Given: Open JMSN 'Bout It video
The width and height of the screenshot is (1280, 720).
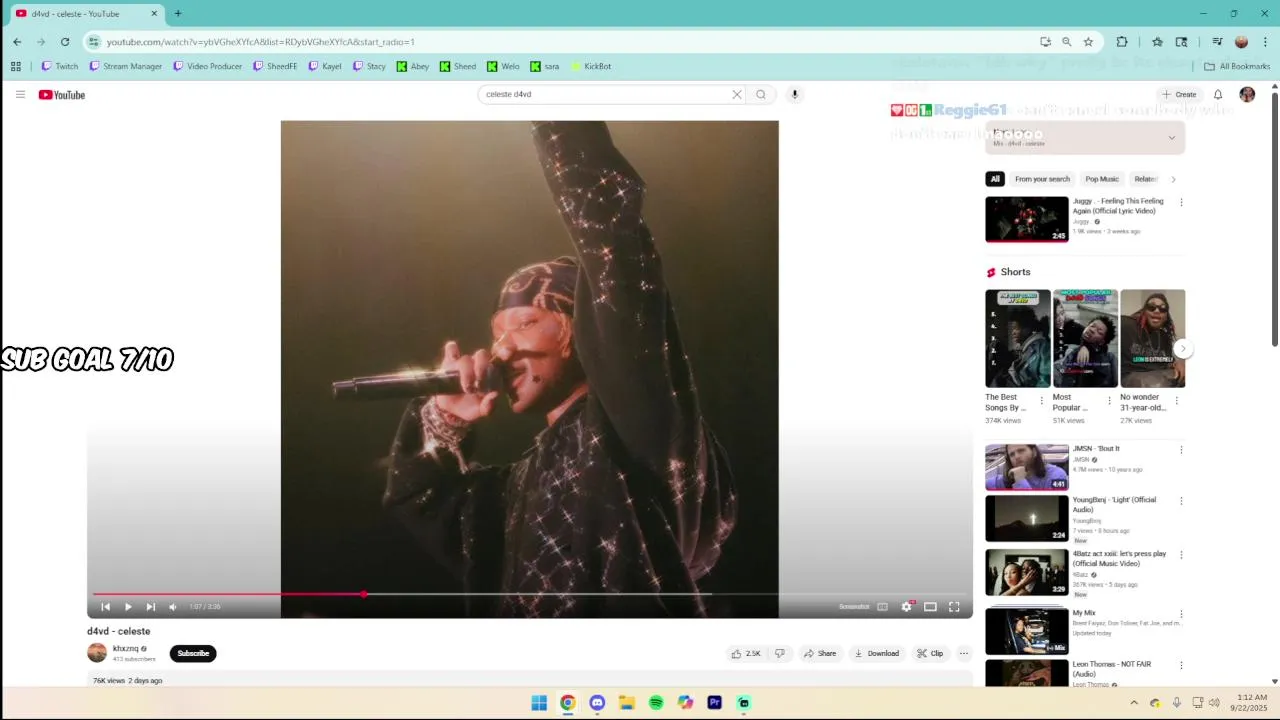Looking at the screenshot, I should point(1027,468).
